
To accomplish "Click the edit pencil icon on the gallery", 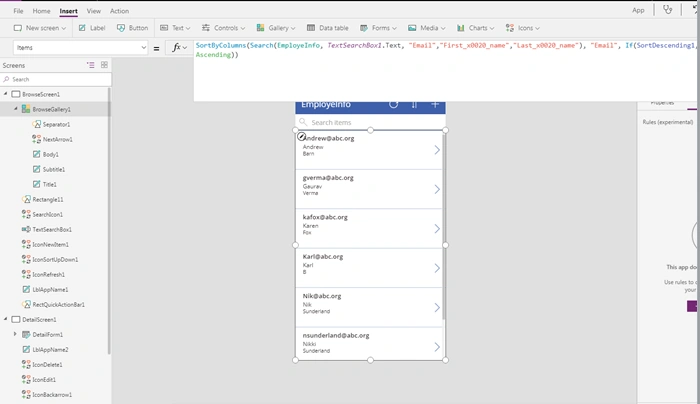I will (301, 137).
